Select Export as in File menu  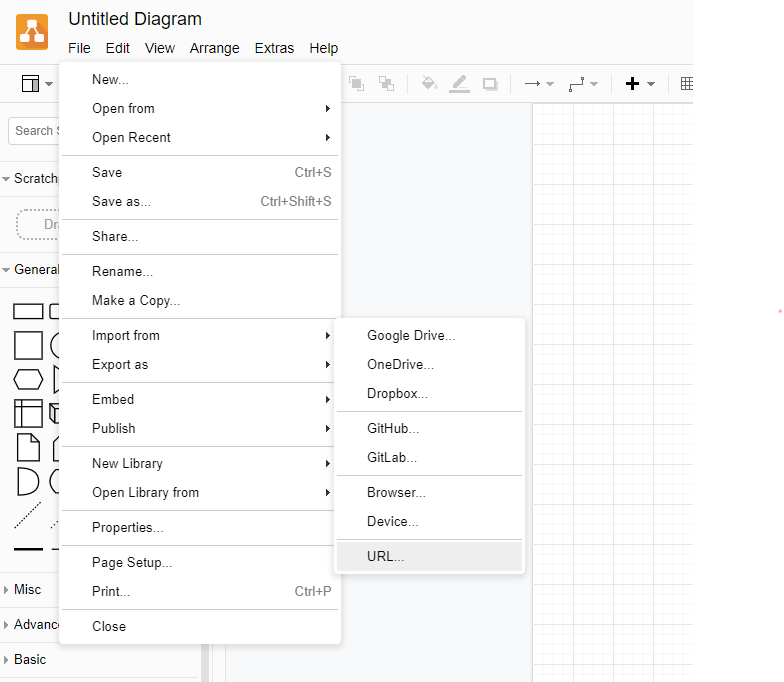tap(120, 365)
